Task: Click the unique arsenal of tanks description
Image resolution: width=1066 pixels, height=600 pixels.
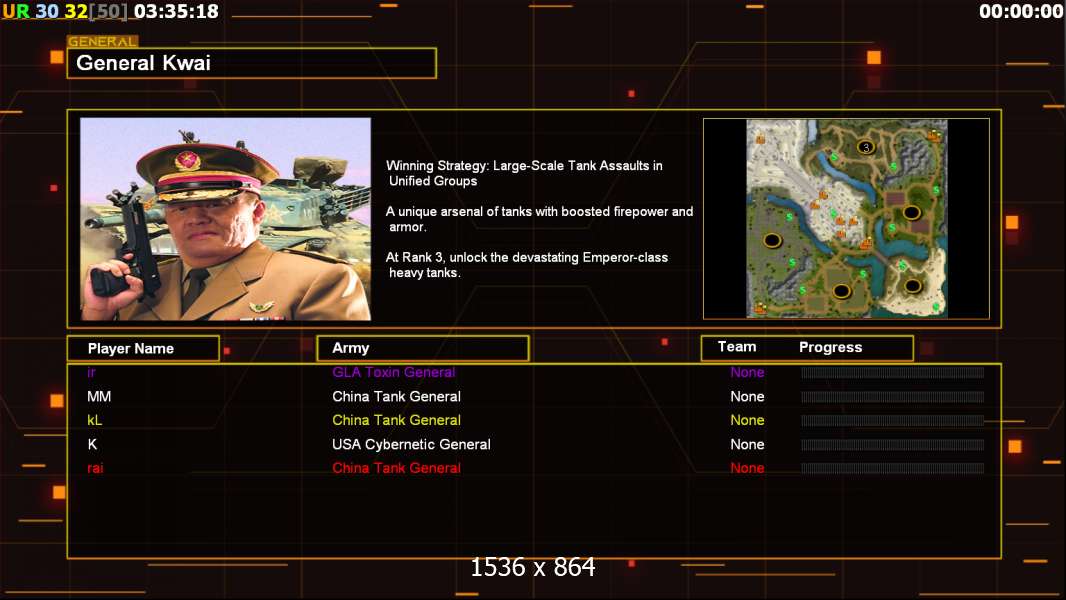Action: pos(539,219)
